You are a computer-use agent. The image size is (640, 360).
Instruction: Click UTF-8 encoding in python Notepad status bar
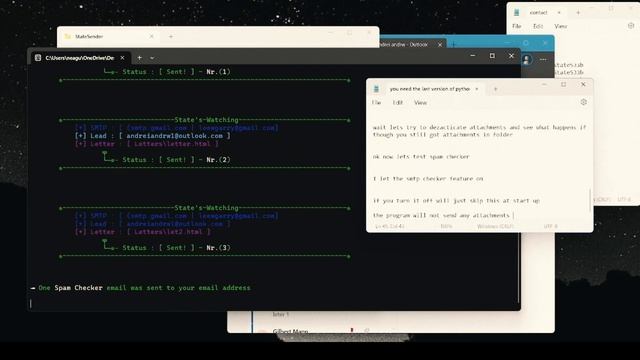[x=550, y=226]
